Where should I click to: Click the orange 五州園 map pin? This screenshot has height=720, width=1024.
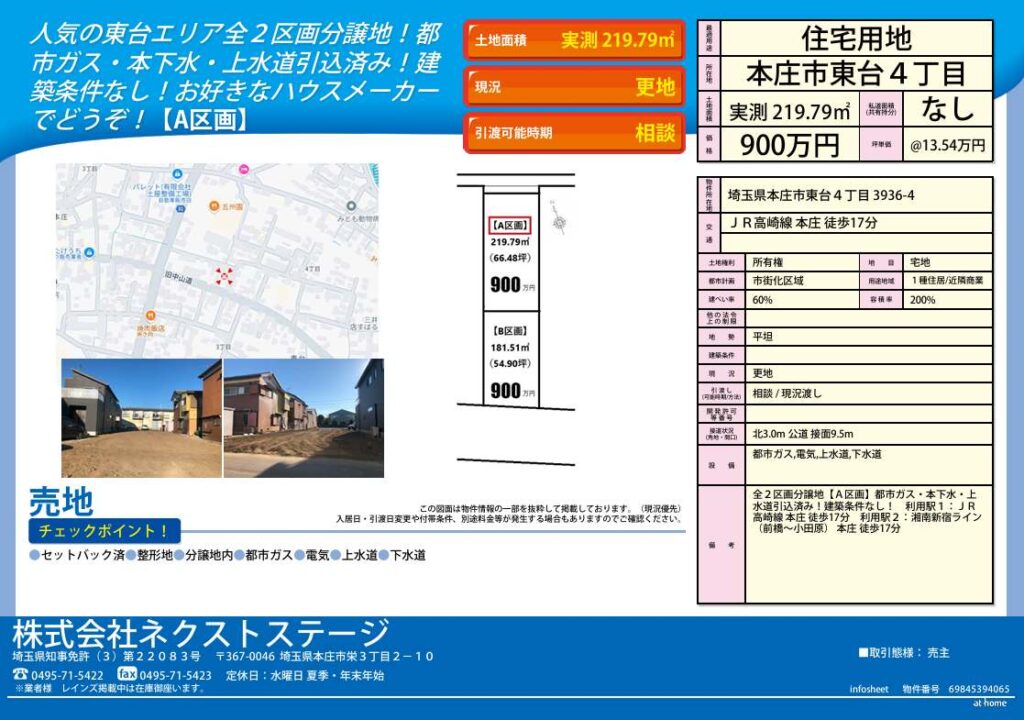[x=215, y=207]
